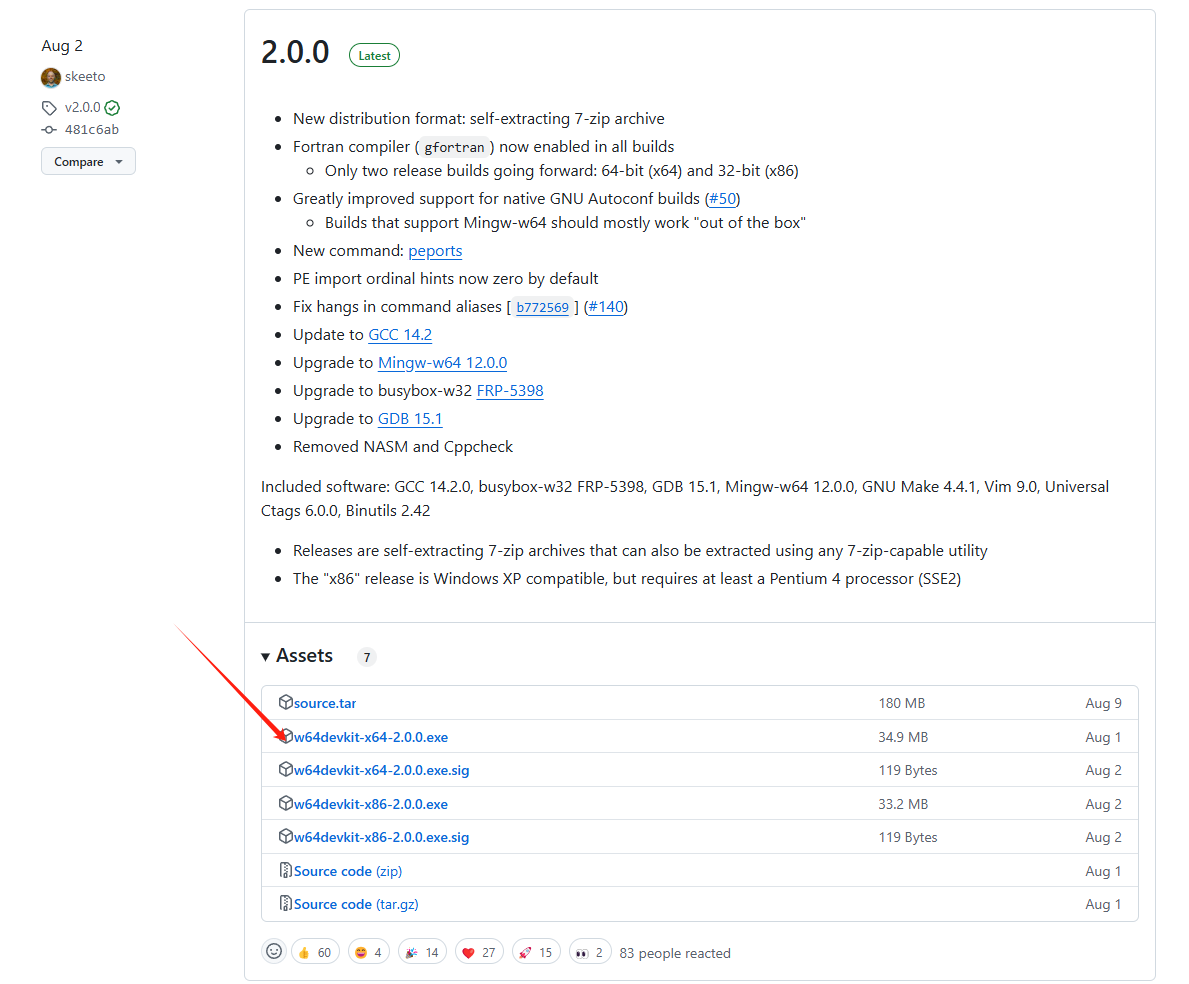Toggle the thumbs up reaction with 60
The width and height of the screenshot is (1189, 984).
[315, 952]
